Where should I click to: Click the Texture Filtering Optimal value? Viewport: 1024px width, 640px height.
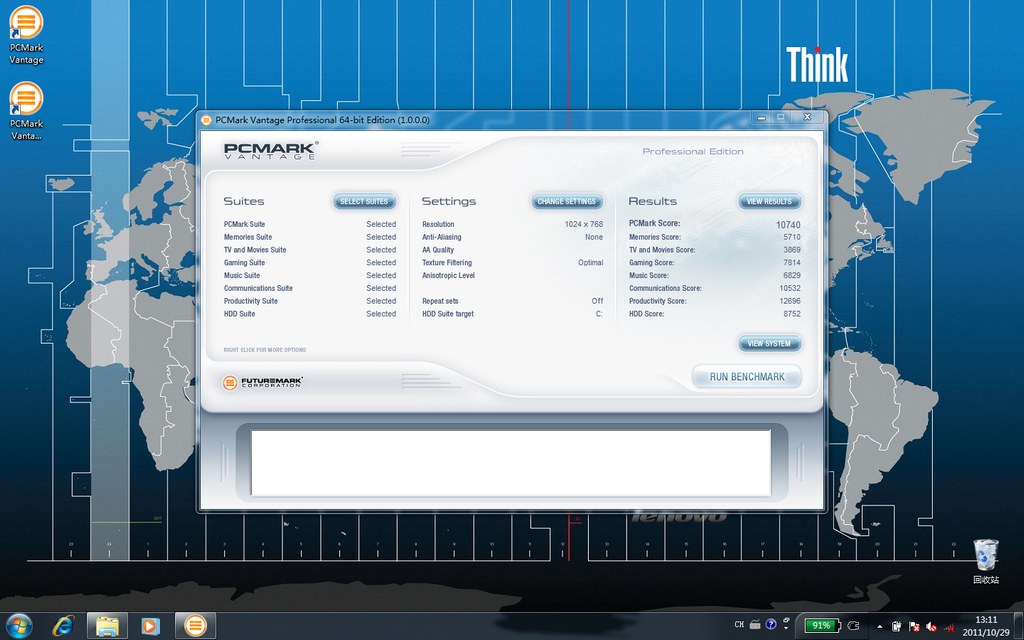click(x=590, y=263)
